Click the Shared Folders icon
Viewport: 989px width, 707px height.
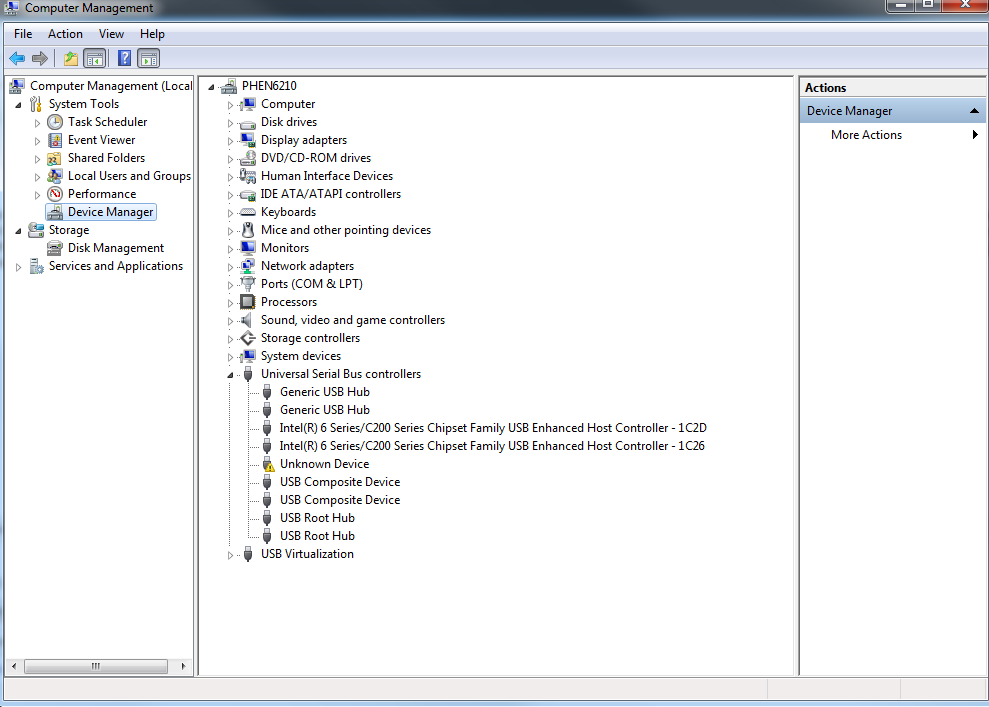[55, 158]
